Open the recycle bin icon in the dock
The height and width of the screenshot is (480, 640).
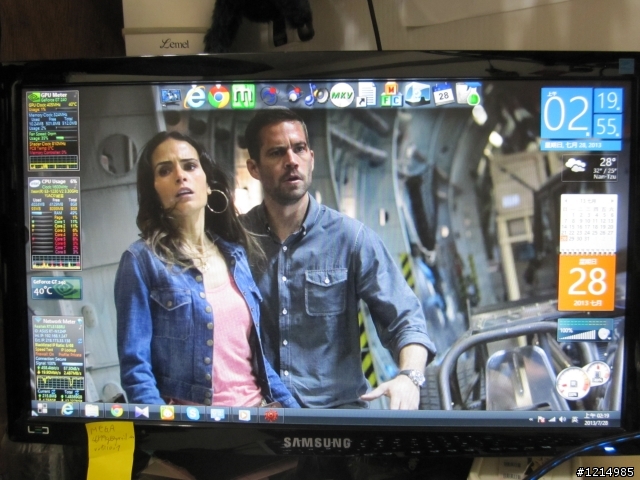468,94
